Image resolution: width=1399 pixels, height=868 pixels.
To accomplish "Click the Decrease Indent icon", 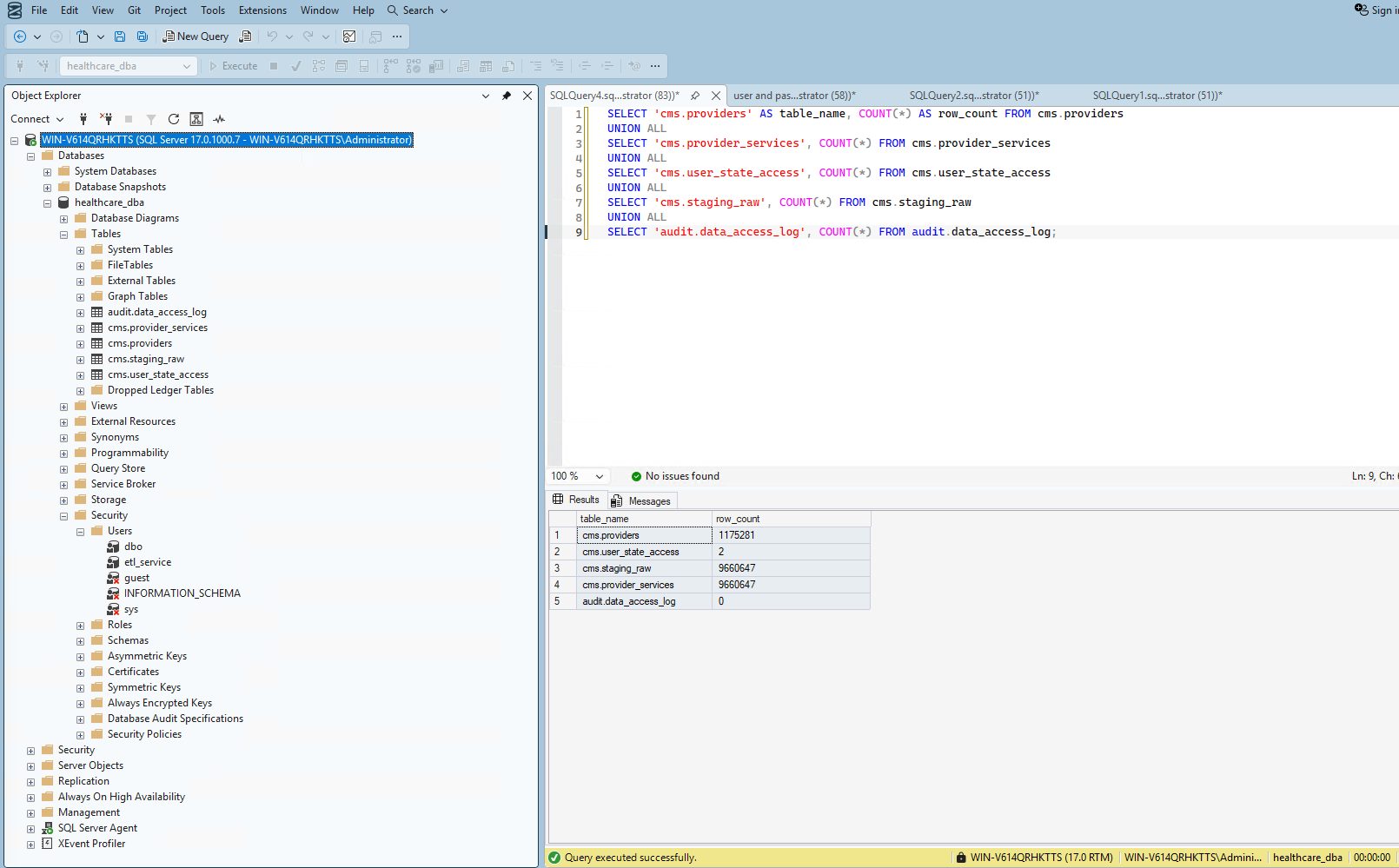I will tap(585, 66).
